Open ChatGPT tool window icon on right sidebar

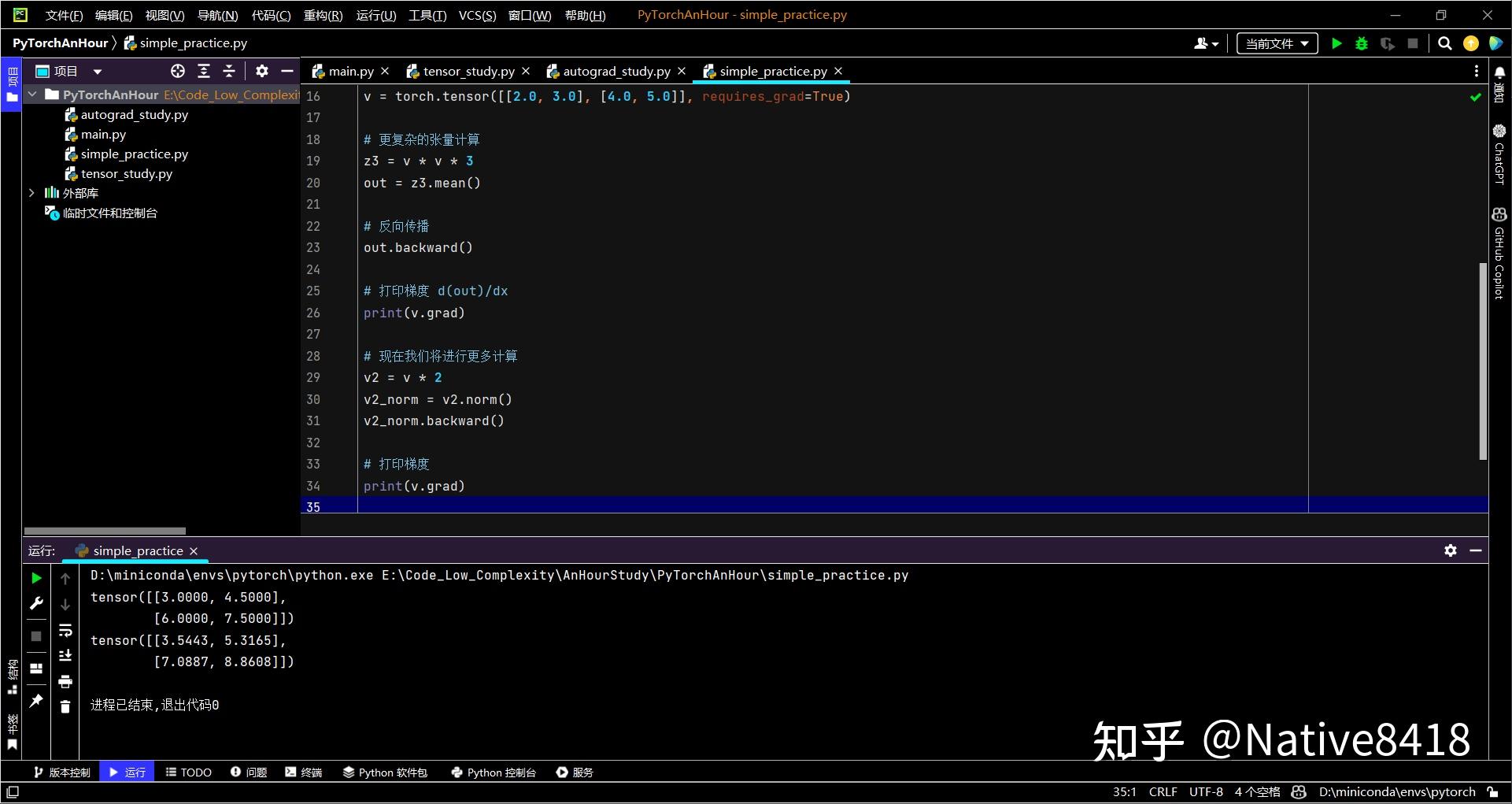[1499, 157]
